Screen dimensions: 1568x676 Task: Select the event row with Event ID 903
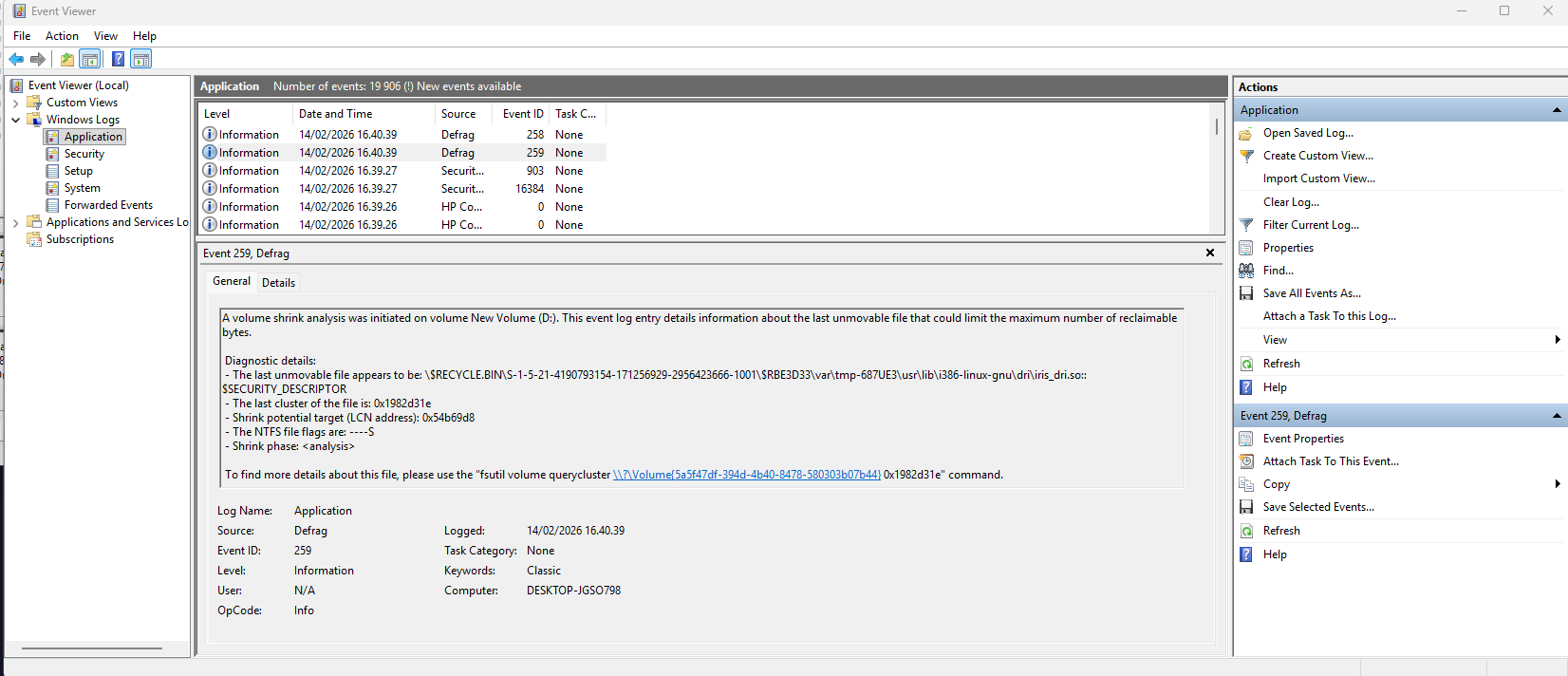click(402, 171)
